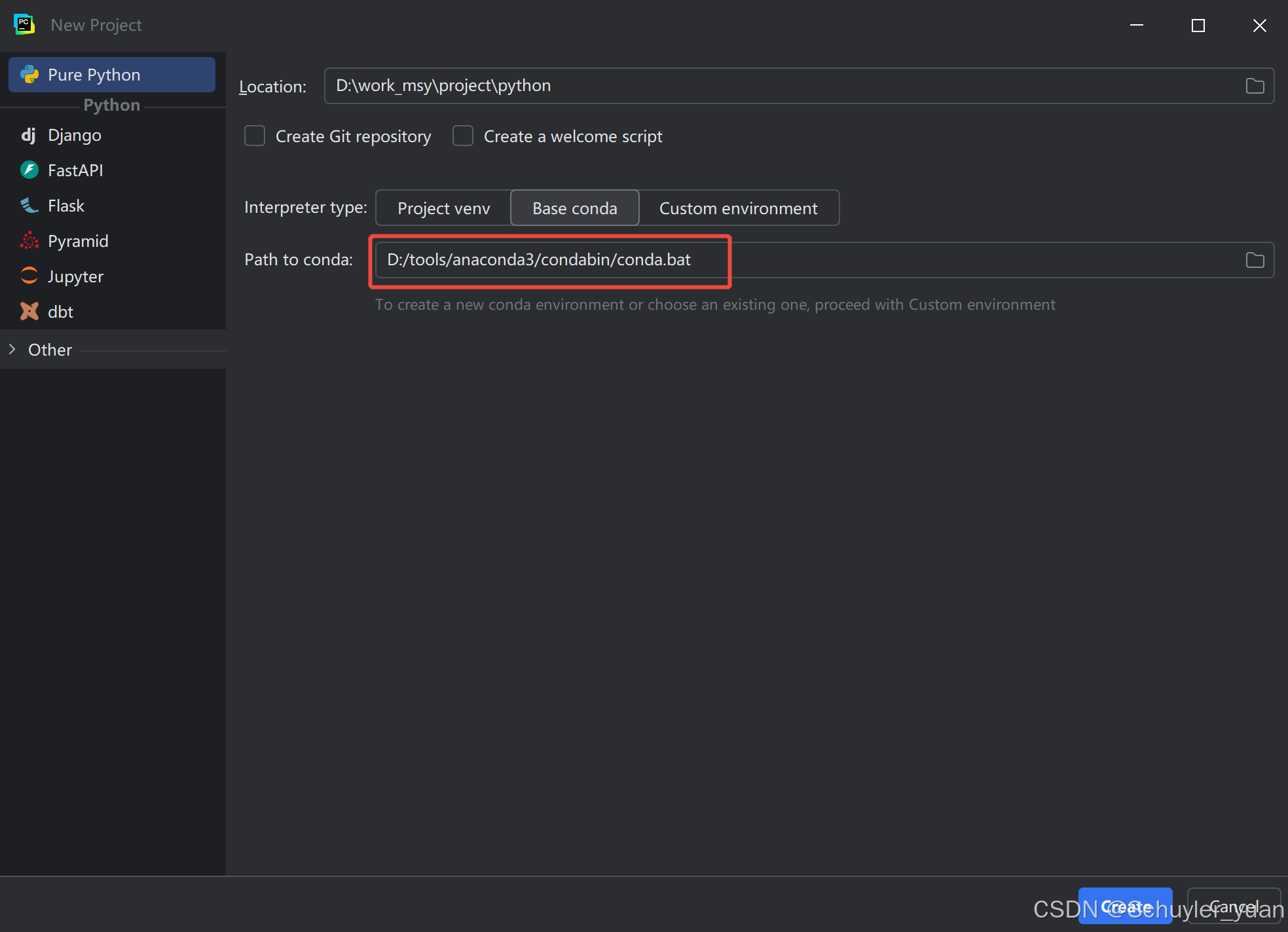This screenshot has height=932, width=1288.
Task: Click the Create button
Action: [1125, 906]
